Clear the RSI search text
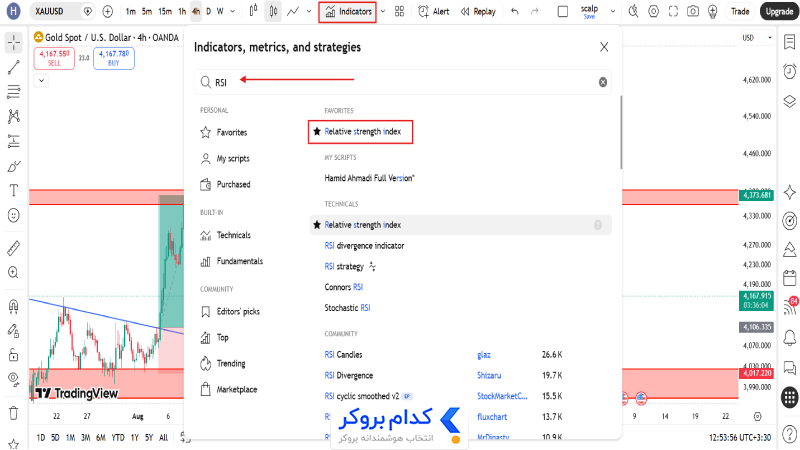Viewport: 800px width, 450px height. [603, 82]
